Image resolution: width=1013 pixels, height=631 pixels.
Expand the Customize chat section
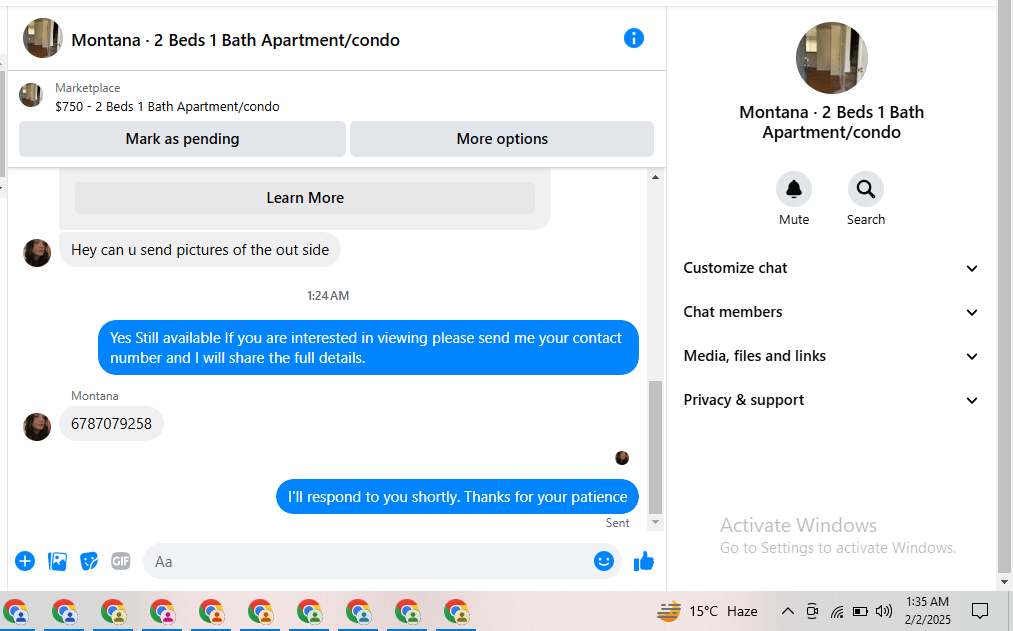click(x=830, y=268)
